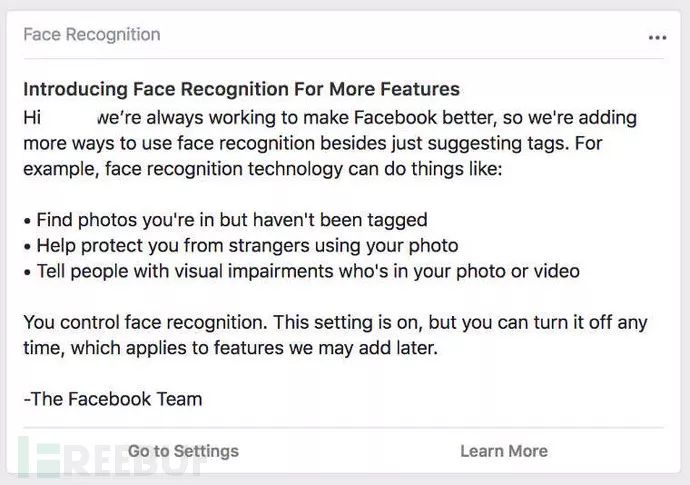Open the Learn More link

coord(503,451)
